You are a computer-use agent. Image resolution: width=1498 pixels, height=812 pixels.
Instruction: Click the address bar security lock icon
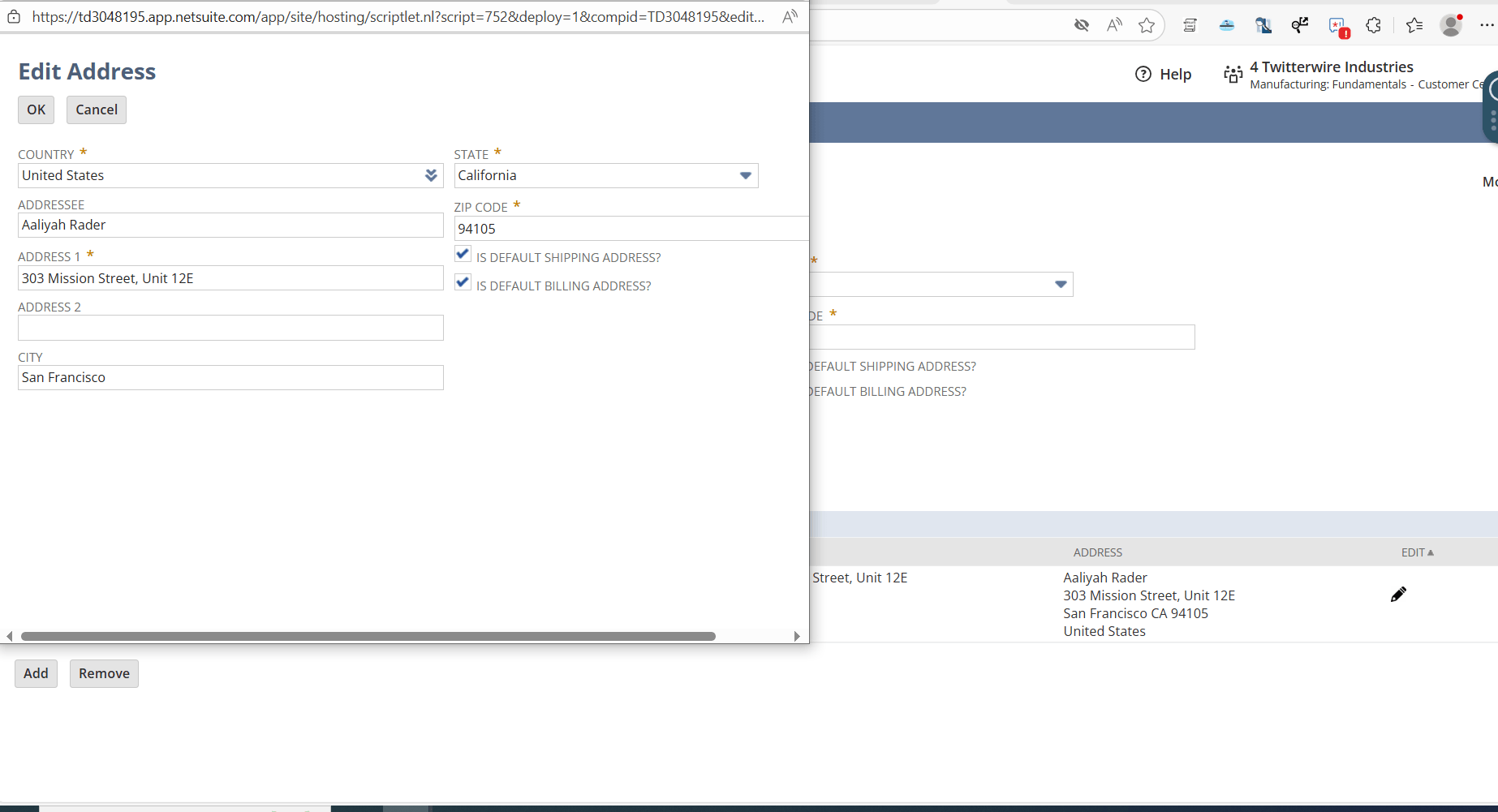13,16
